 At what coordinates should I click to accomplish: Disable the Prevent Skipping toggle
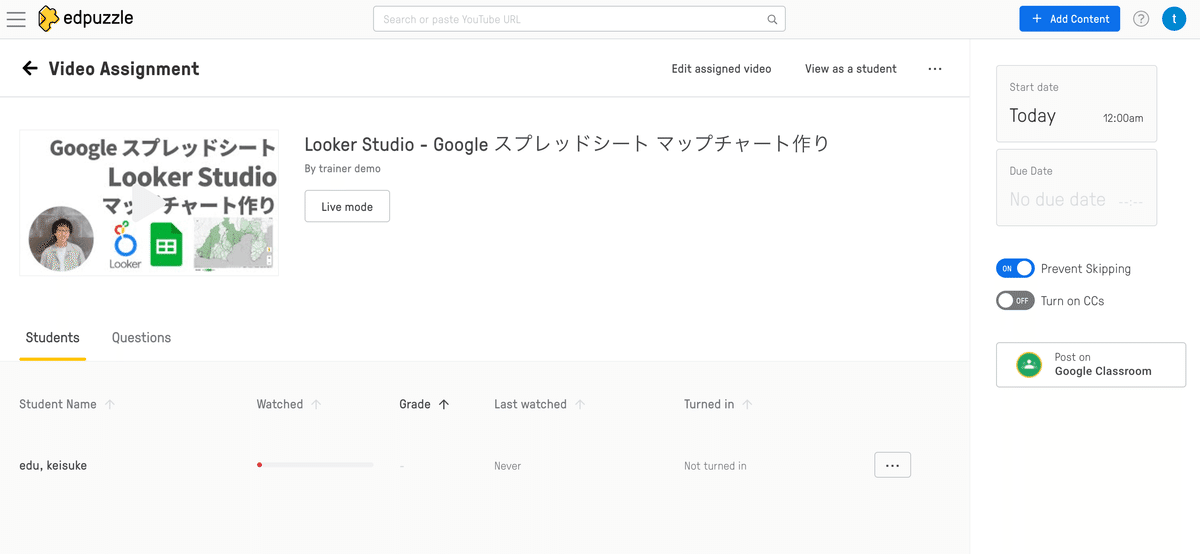pos(1015,269)
